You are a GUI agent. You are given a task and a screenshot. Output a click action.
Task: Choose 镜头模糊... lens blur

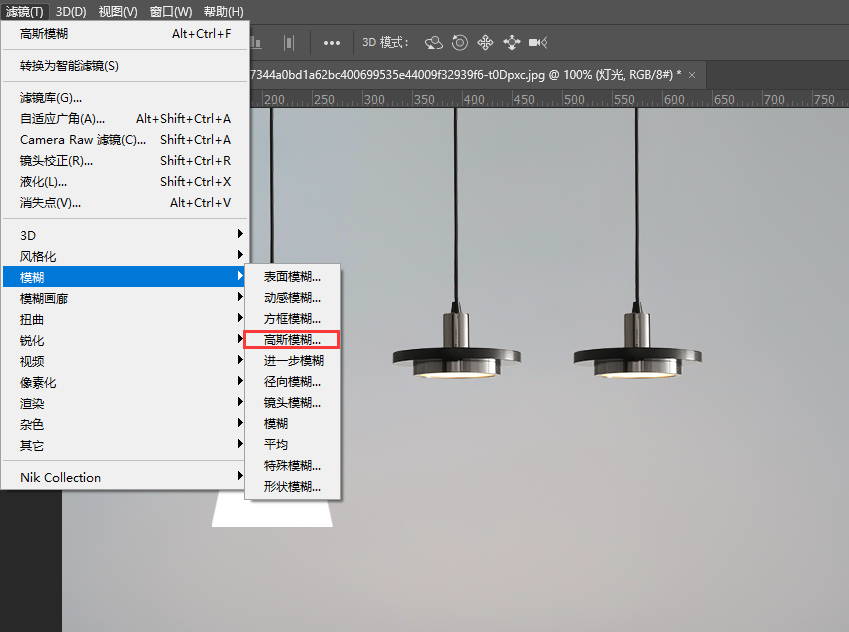tap(292, 403)
